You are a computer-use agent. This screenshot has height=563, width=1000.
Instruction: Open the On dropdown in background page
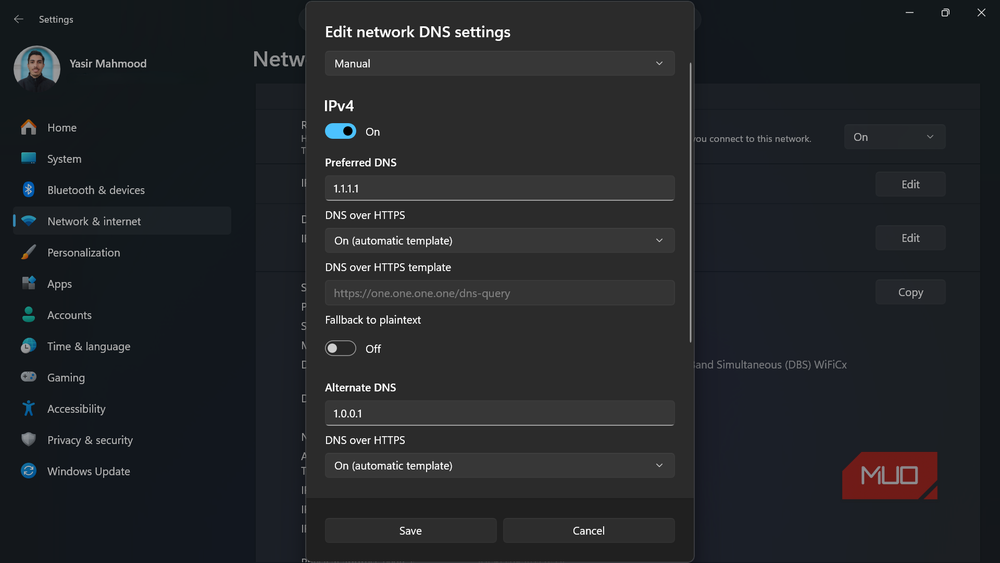coord(894,137)
